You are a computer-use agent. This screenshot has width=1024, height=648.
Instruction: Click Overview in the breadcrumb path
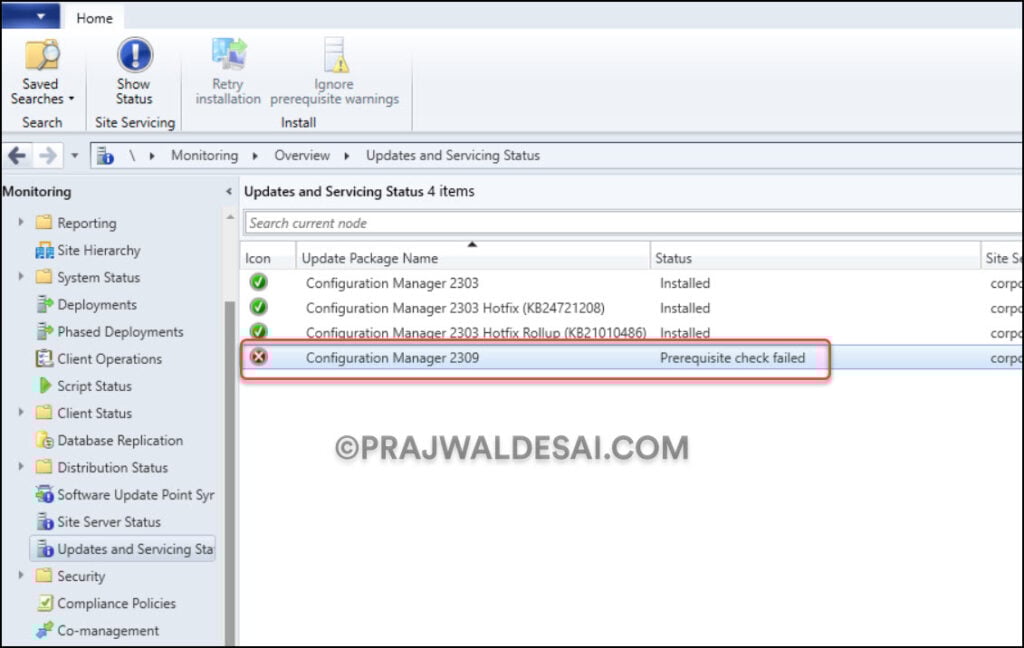coord(302,155)
